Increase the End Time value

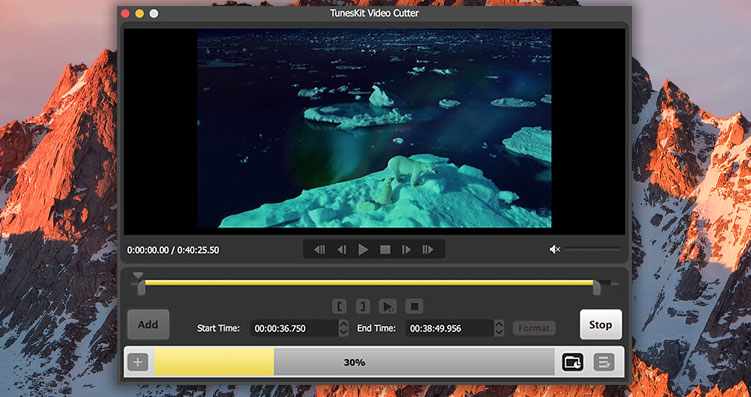pos(499,324)
